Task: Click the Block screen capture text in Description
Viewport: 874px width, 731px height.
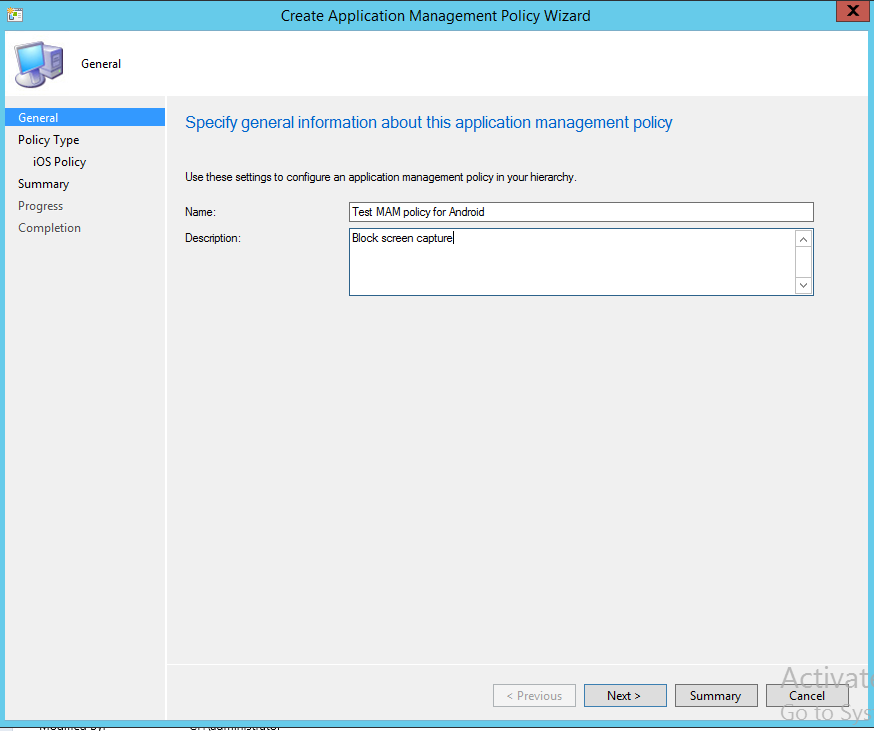Action: click(400, 238)
